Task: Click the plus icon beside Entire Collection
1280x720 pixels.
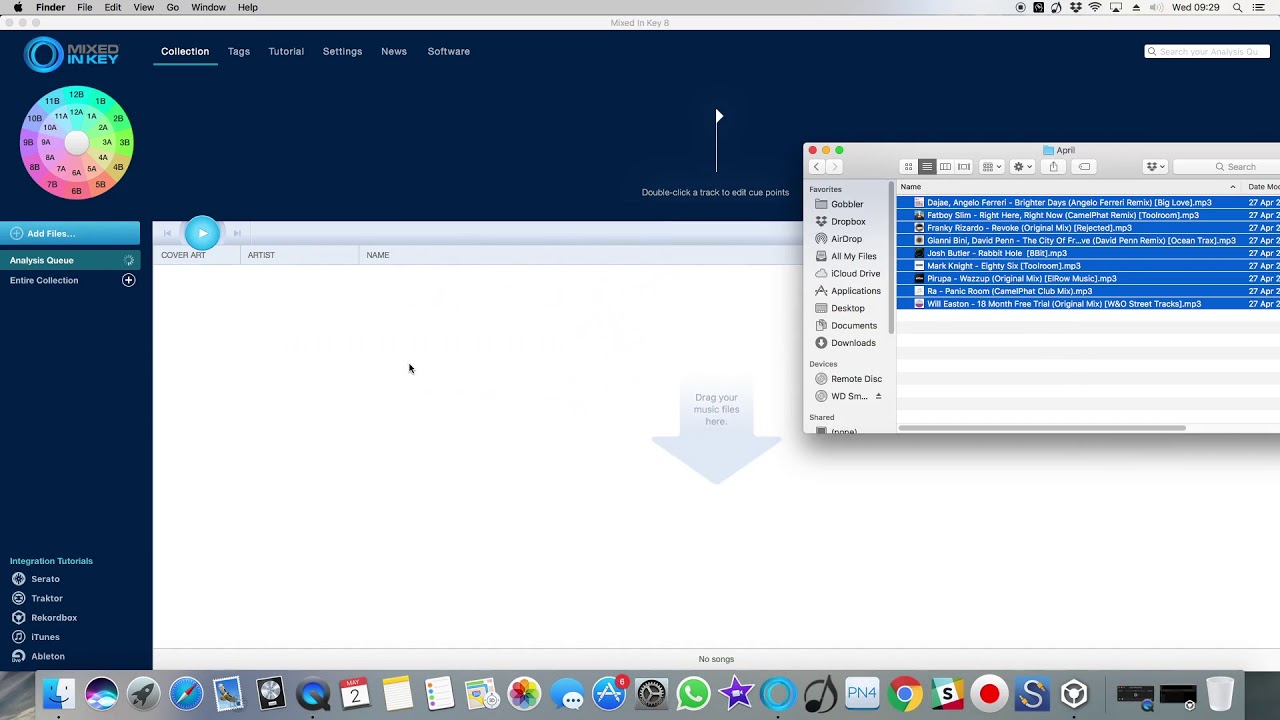Action: 128,280
